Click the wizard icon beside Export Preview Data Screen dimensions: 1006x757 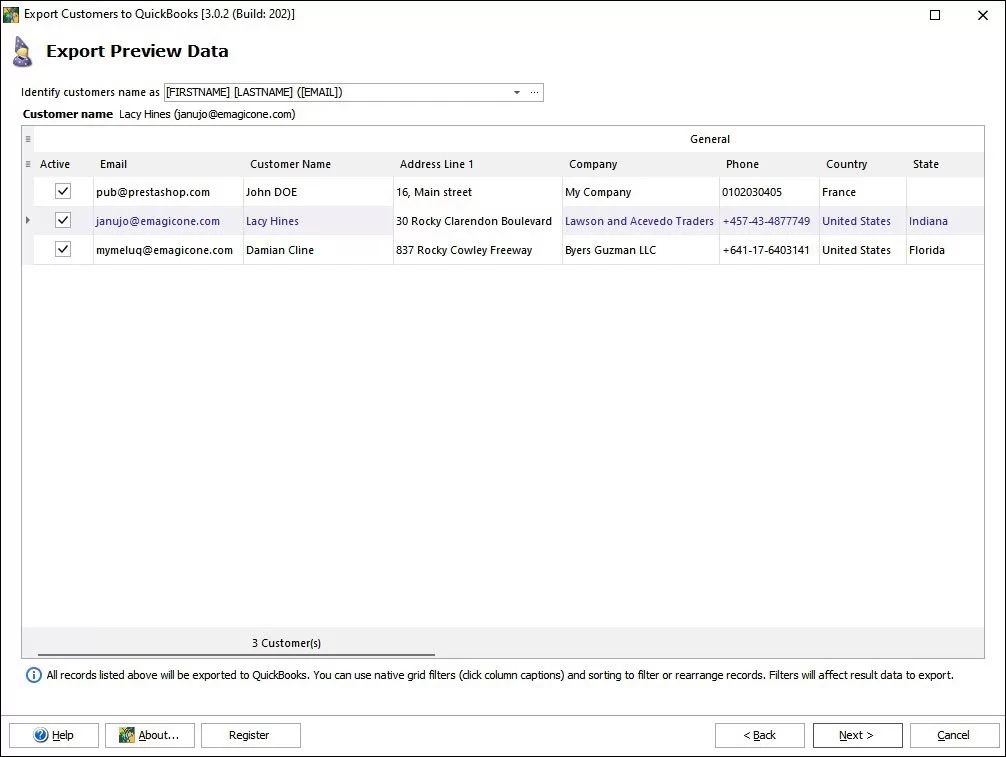(23, 51)
